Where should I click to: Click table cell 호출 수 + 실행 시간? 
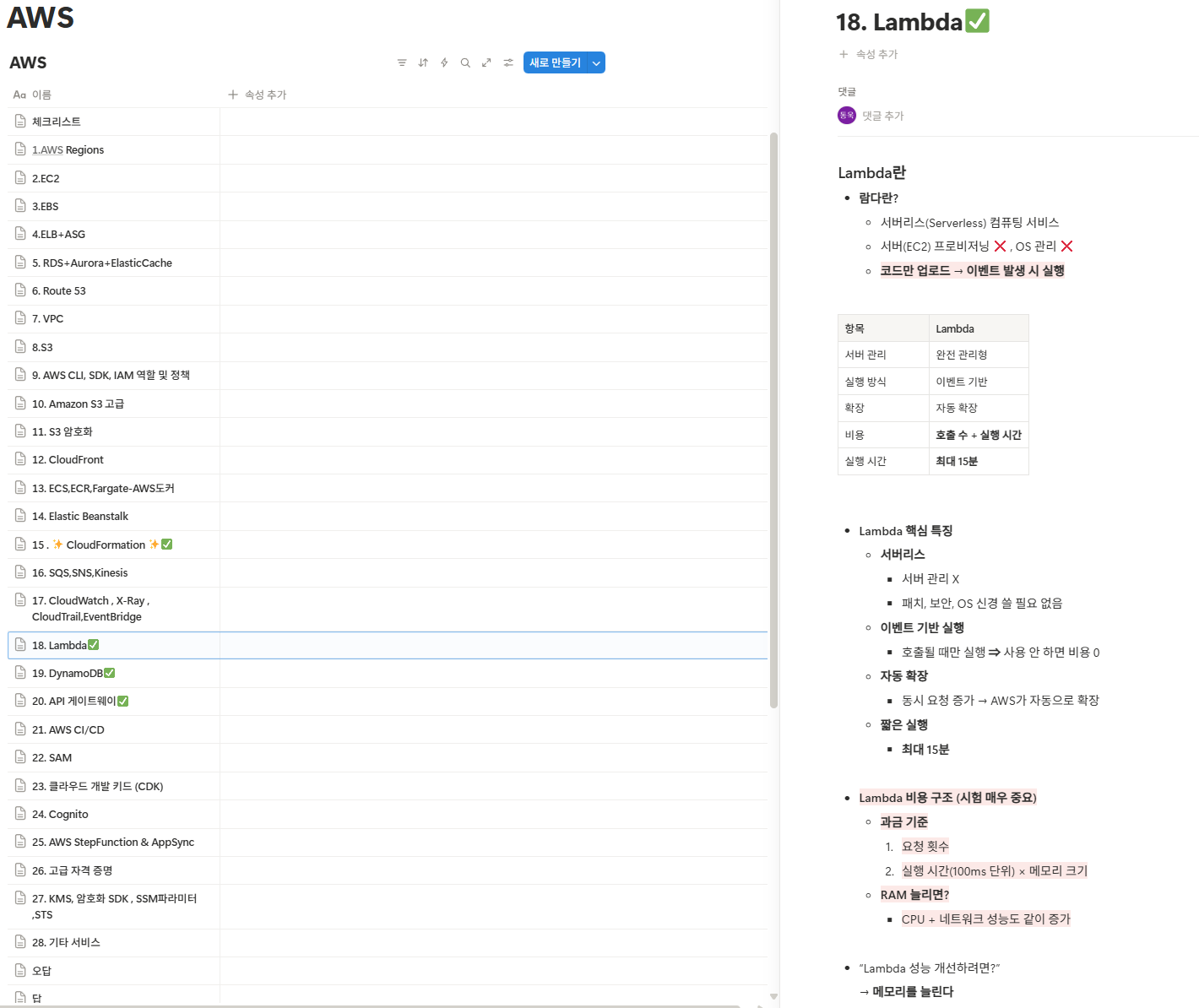point(979,435)
